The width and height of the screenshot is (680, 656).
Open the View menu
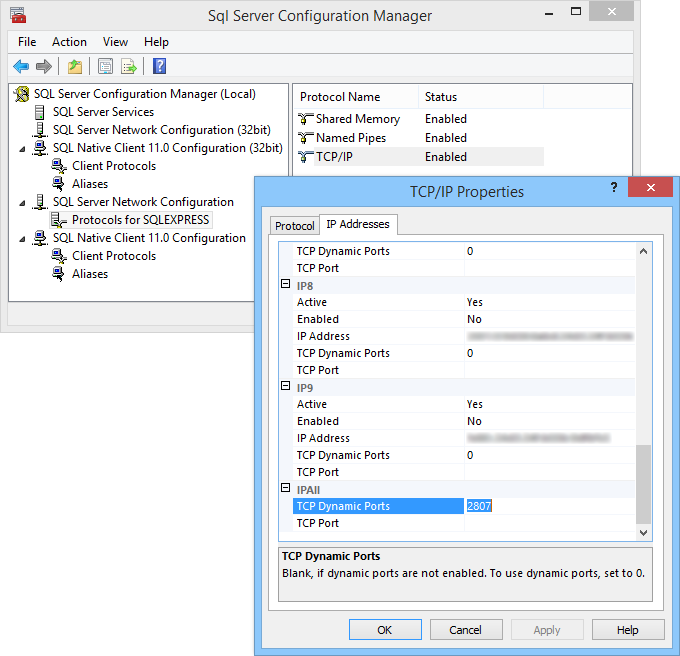(x=115, y=42)
